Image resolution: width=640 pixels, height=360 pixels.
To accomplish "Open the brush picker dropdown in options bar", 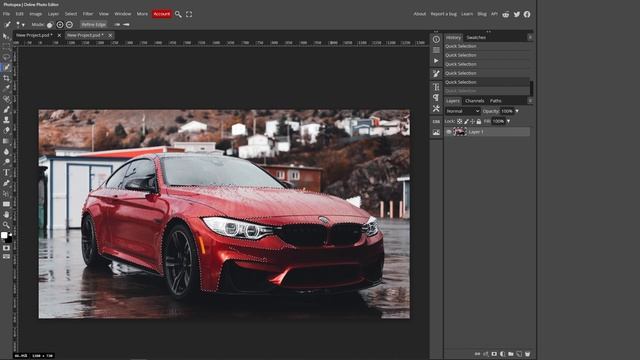I will coord(20,24).
